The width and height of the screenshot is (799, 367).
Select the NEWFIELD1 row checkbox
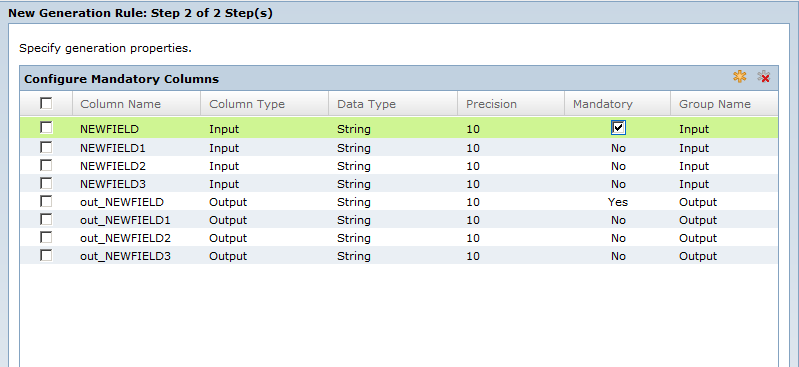(46, 147)
